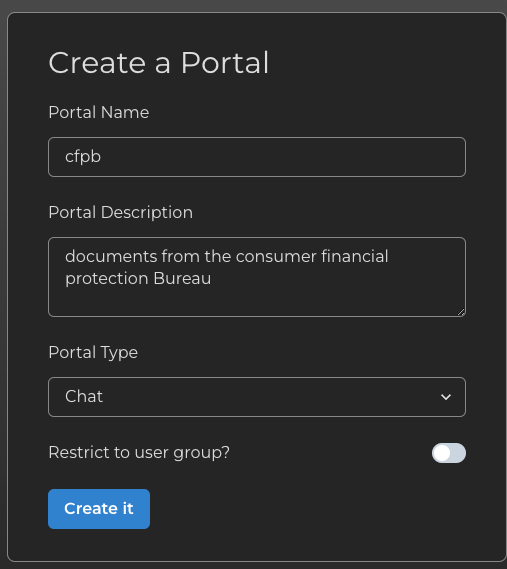This screenshot has width=507, height=569.
Task: Click the word "financial" in the description
Action: (355, 256)
